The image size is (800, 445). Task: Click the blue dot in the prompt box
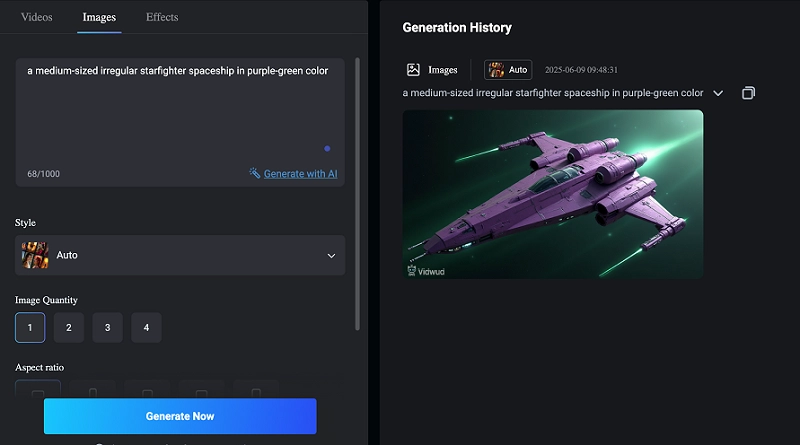[x=327, y=149]
